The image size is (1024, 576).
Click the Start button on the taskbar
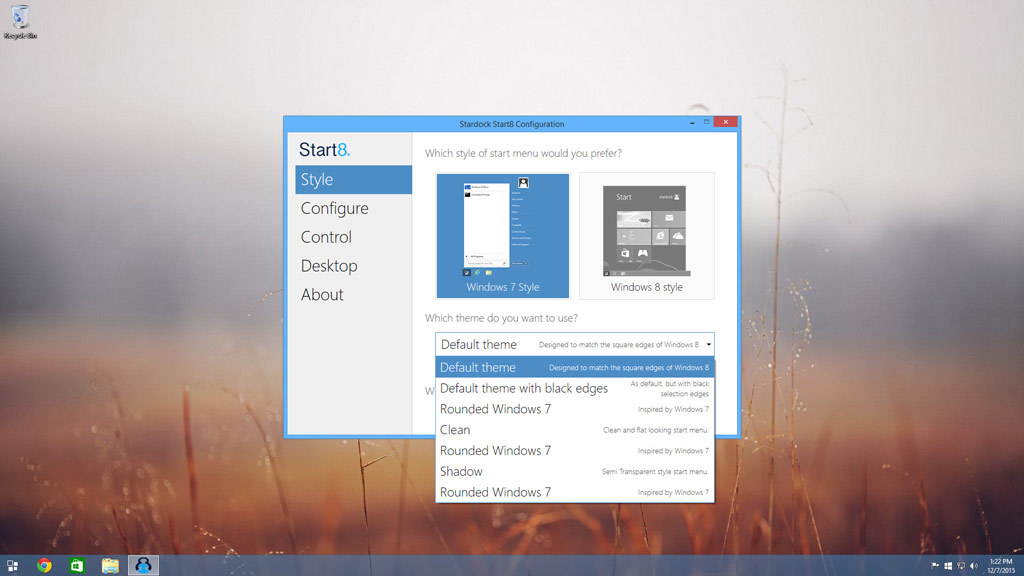(12, 566)
